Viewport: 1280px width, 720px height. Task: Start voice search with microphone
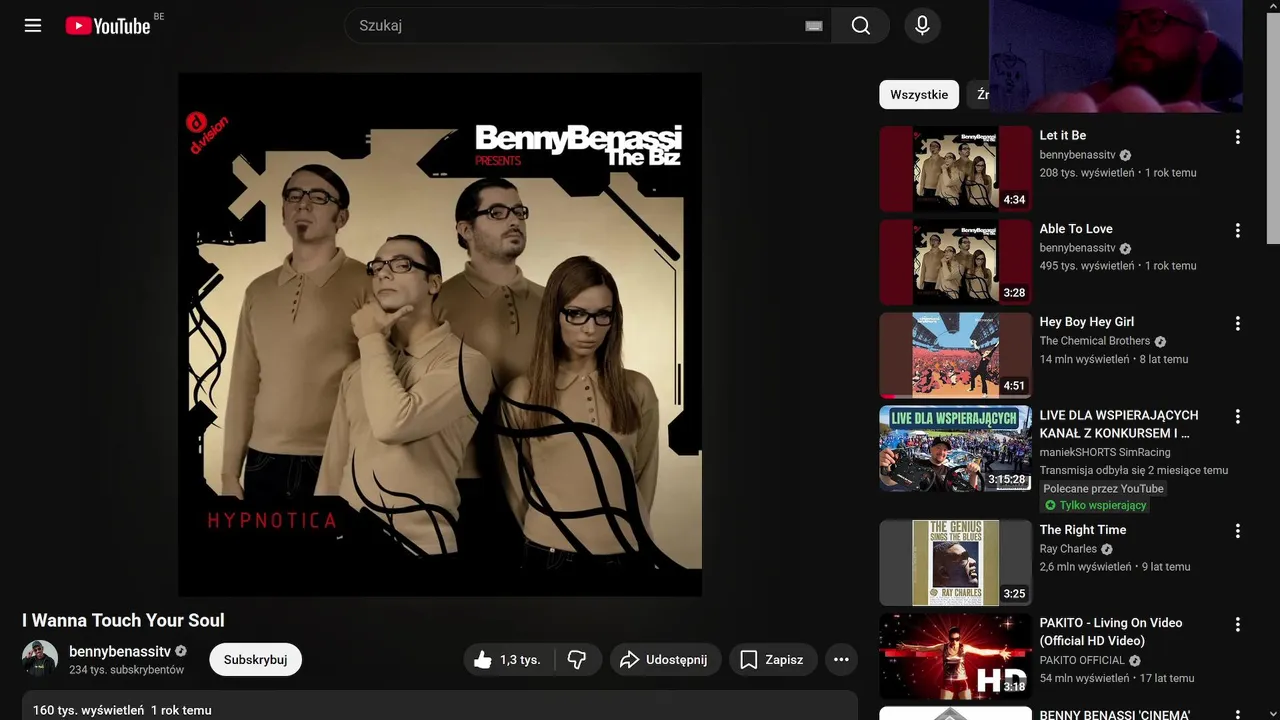[922, 26]
